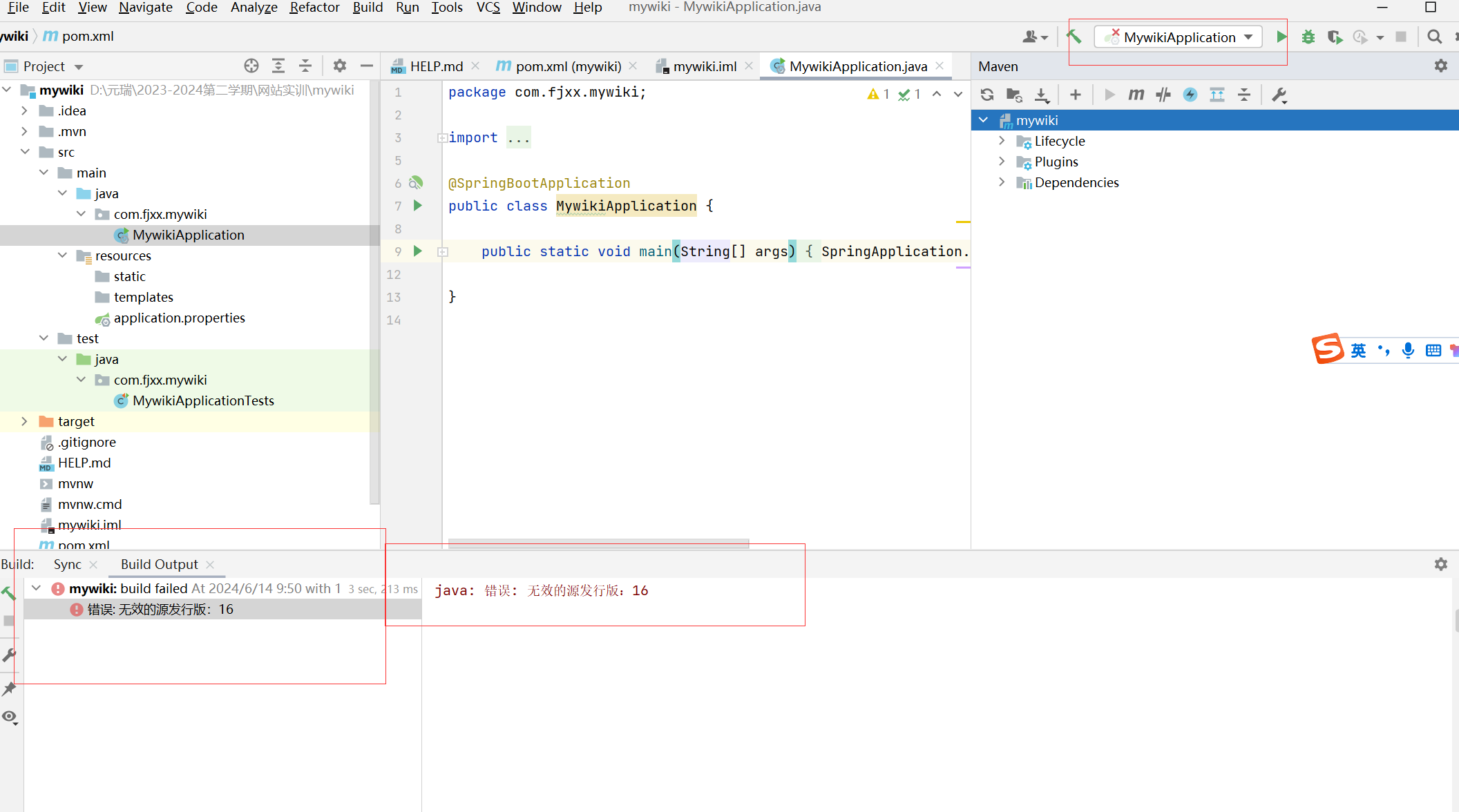Image resolution: width=1459 pixels, height=812 pixels.
Task: Collapse mywiki build failed node
Action: tap(36, 588)
